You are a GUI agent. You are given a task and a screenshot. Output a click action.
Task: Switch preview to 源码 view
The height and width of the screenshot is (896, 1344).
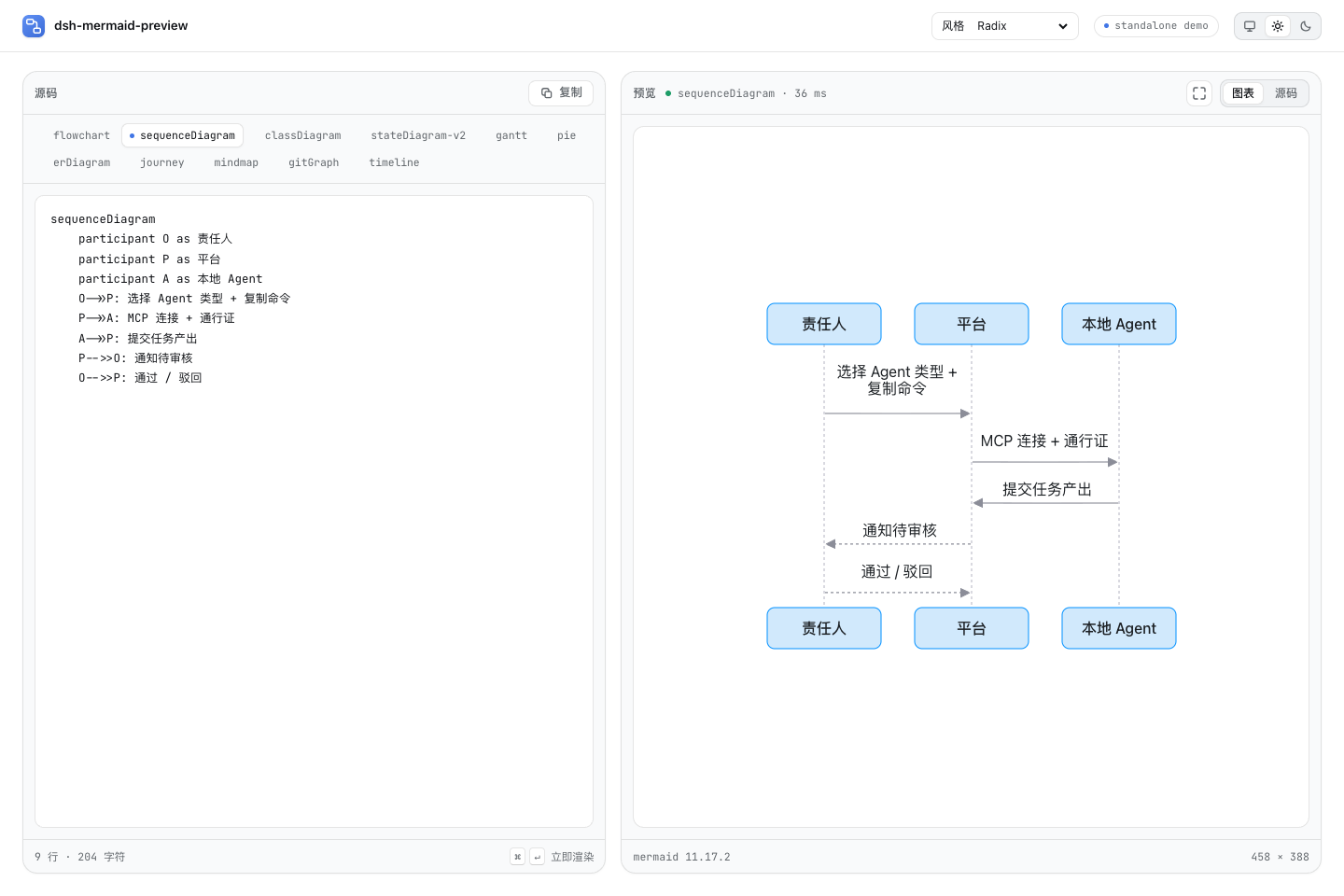[1286, 93]
